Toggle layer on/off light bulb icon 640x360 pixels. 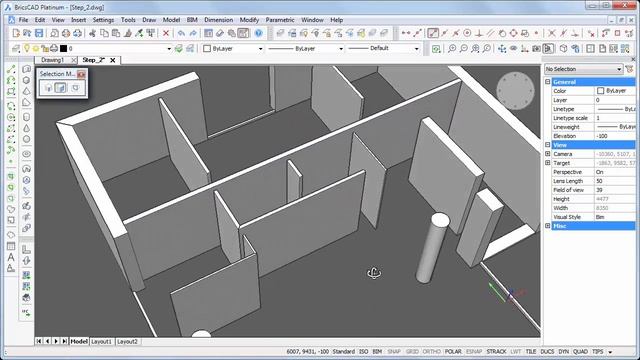coord(27,48)
